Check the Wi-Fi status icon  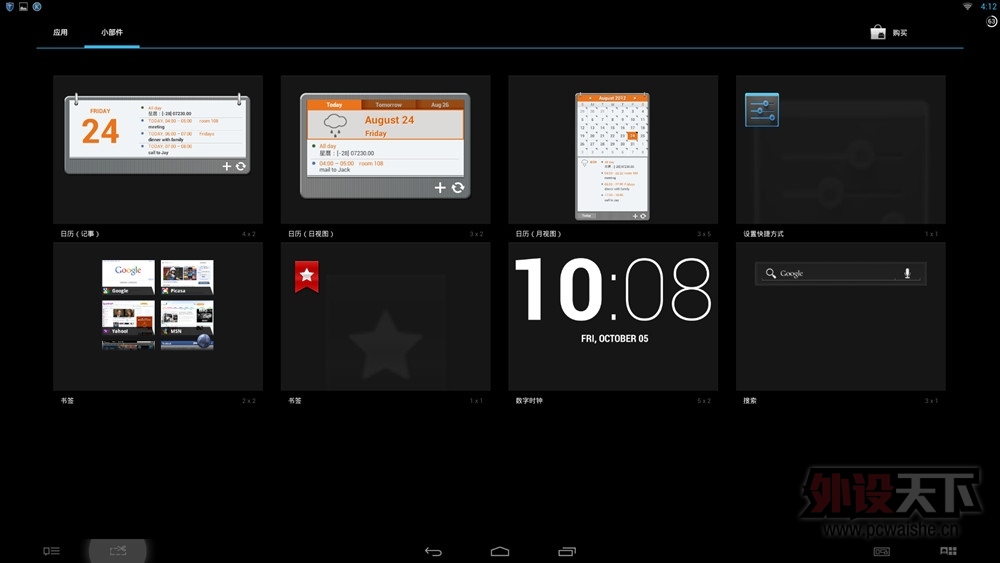point(967,6)
